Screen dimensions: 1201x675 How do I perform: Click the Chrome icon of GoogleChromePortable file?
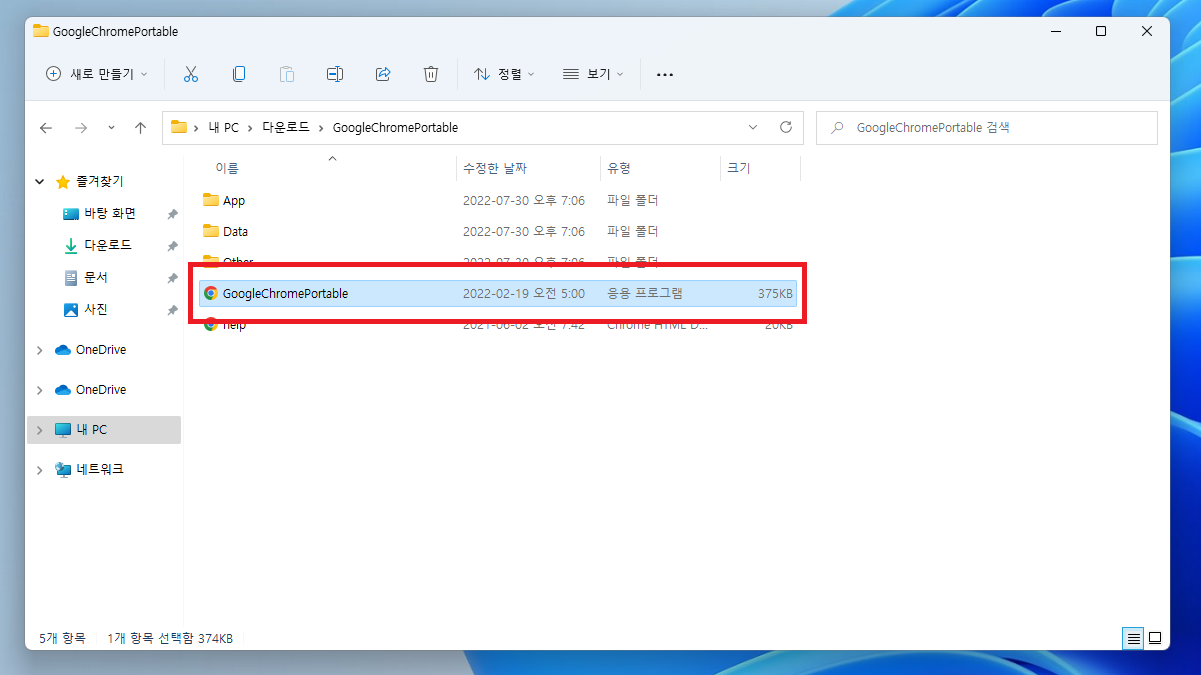tap(210, 293)
